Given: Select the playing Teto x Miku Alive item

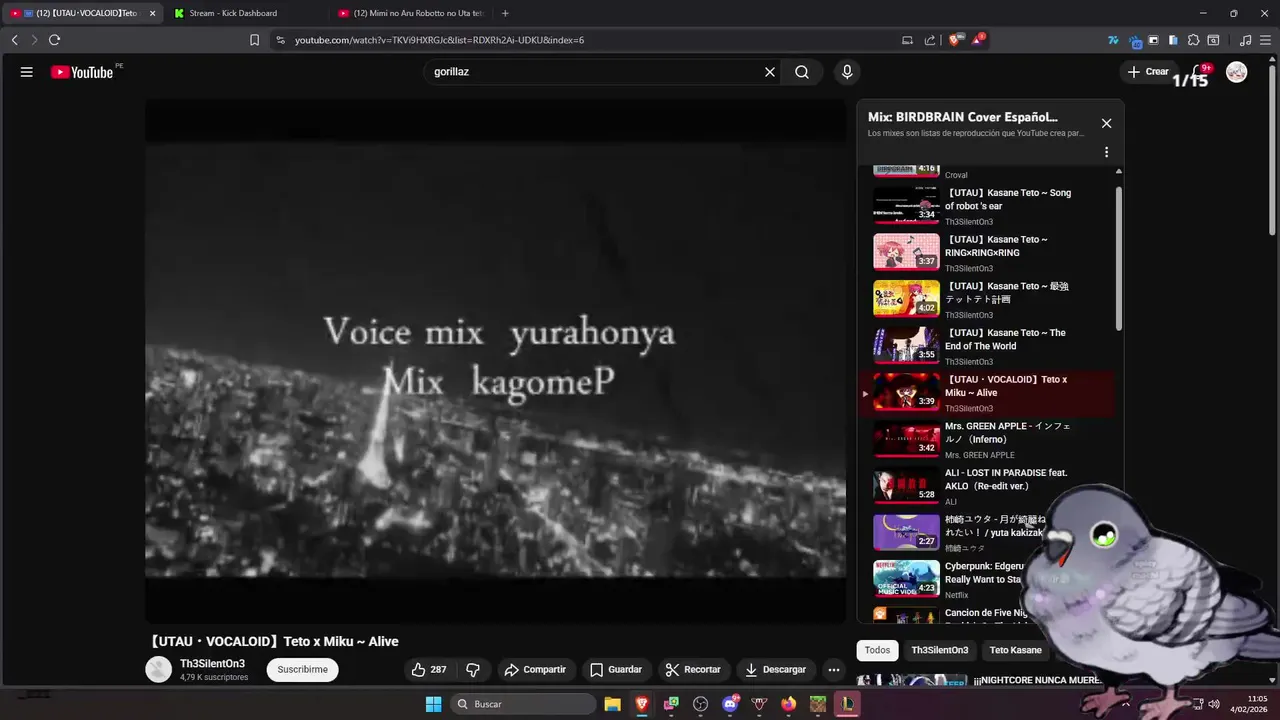Looking at the screenshot, I should click(x=987, y=393).
